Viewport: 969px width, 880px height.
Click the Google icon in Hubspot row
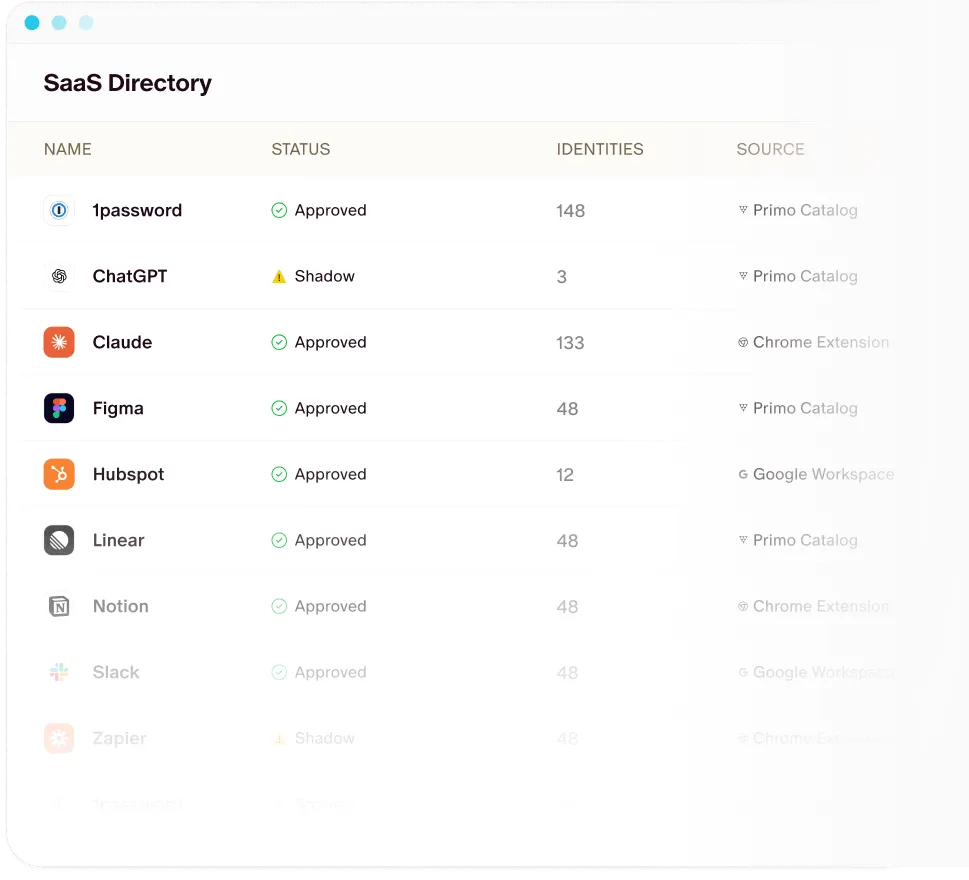pyautogui.click(x=743, y=475)
